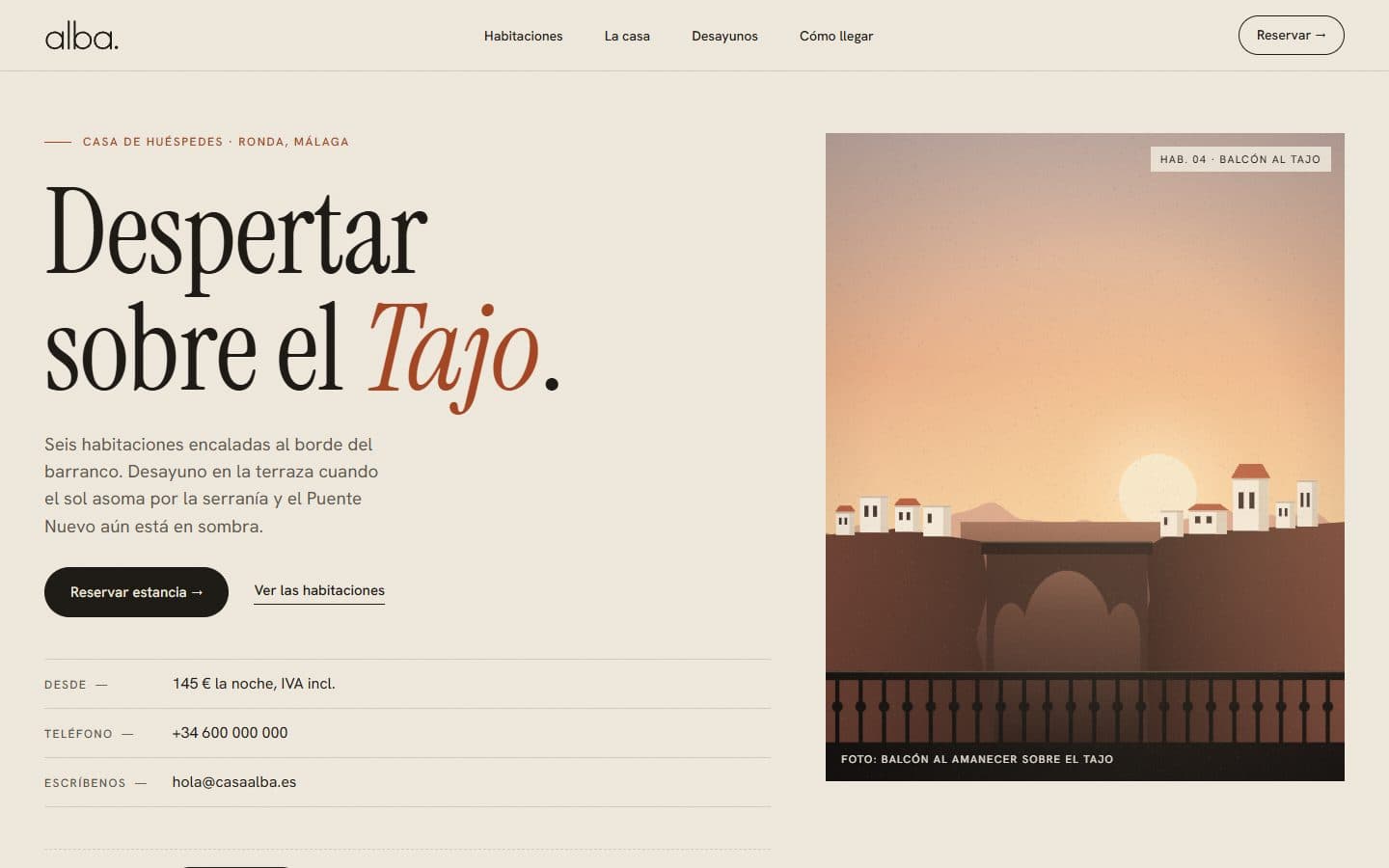
Task: Click the hola@casaalba.es email address
Action: click(234, 782)
